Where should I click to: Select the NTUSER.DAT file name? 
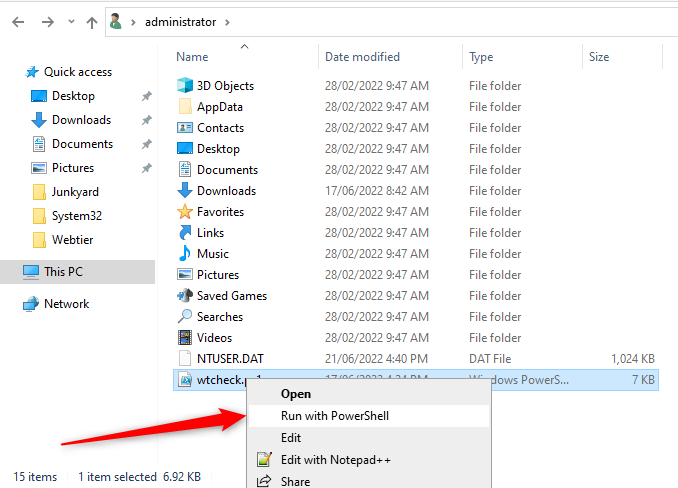(230, 359)
